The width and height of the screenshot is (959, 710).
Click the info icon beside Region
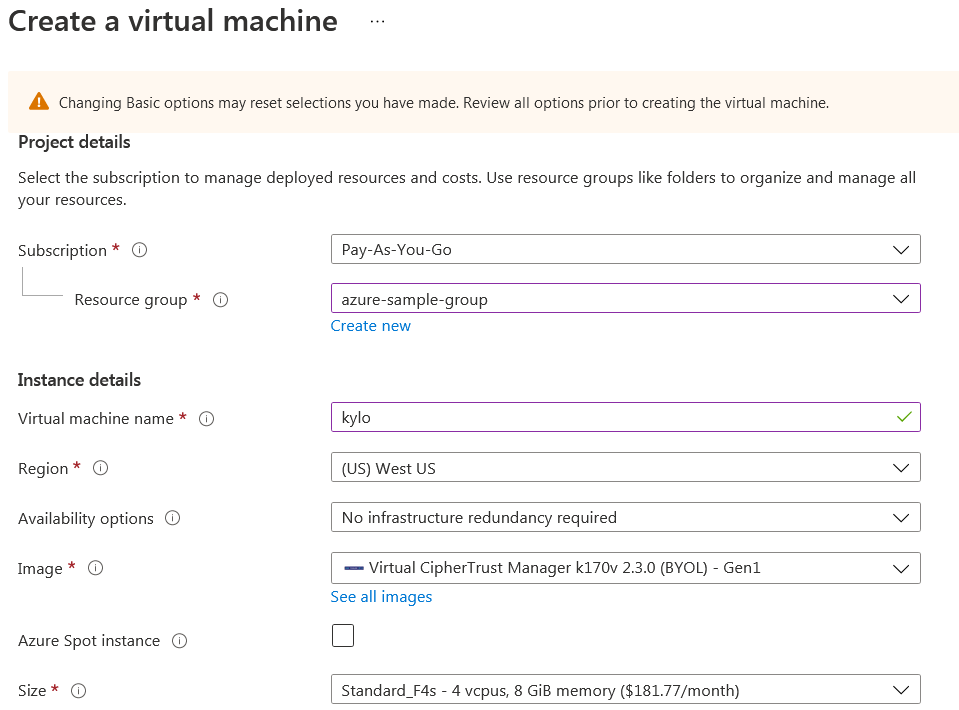click(101, 469)
